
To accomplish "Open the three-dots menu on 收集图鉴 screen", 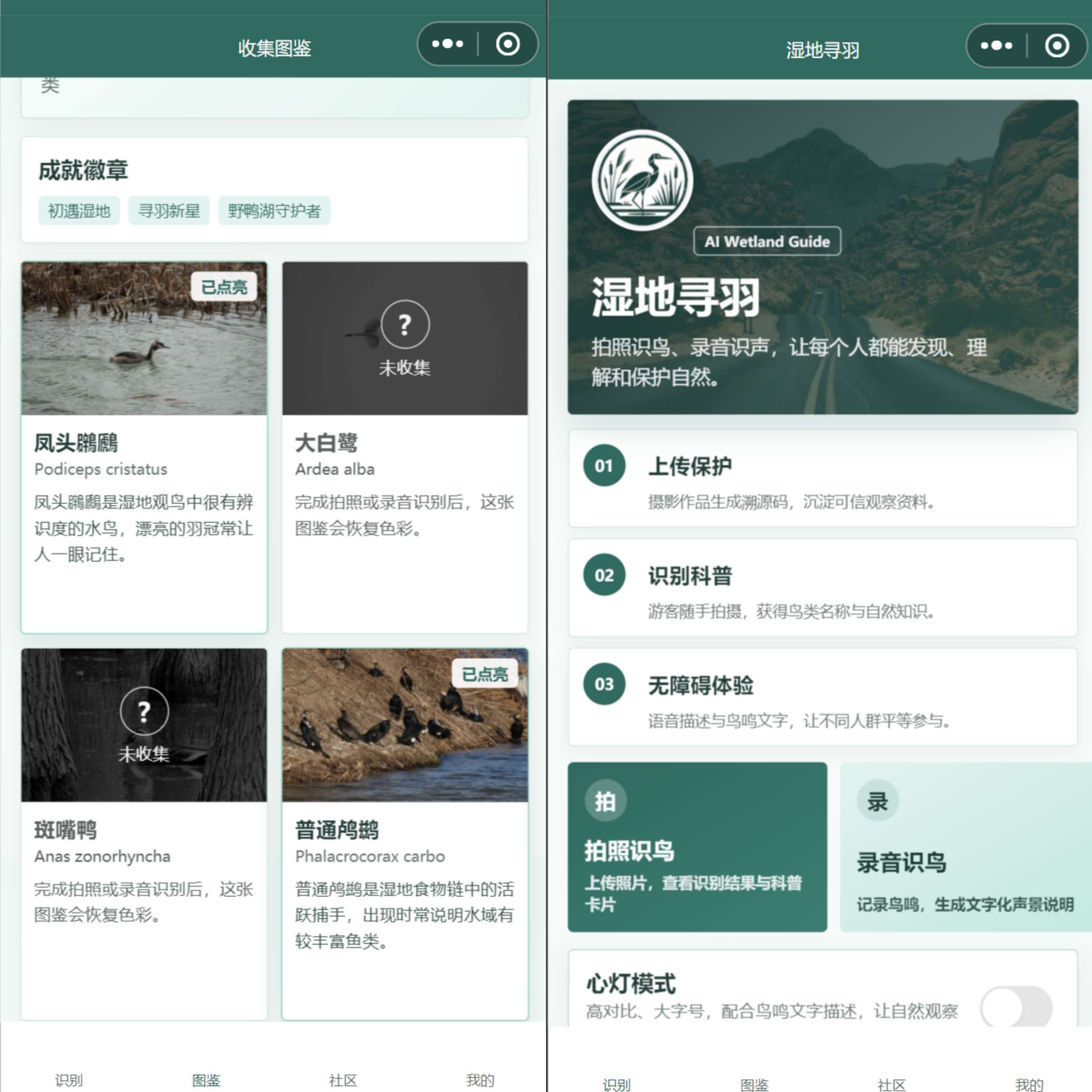I will (x=447, y=43).
